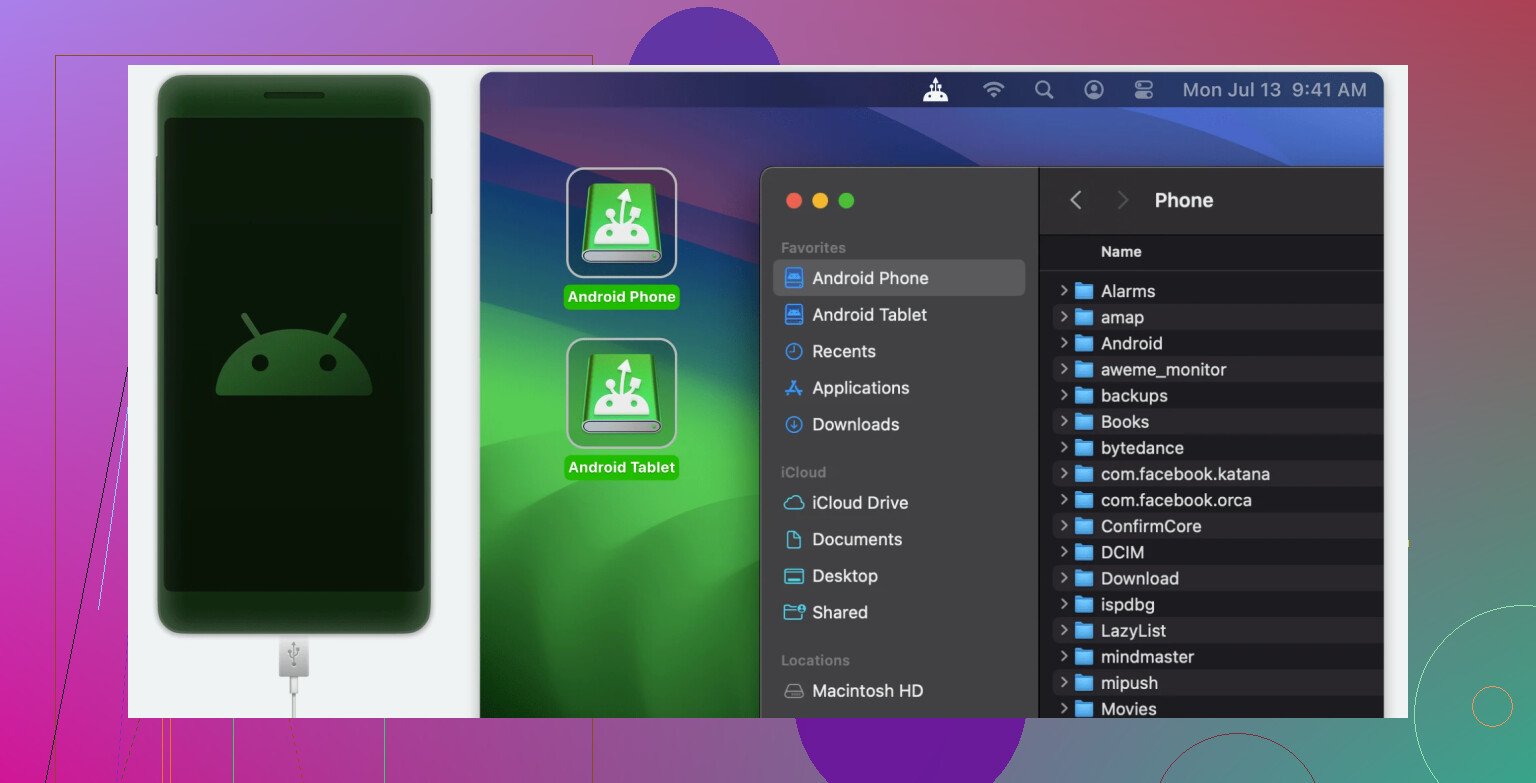Click the backups folder icon

point(1084,395)
